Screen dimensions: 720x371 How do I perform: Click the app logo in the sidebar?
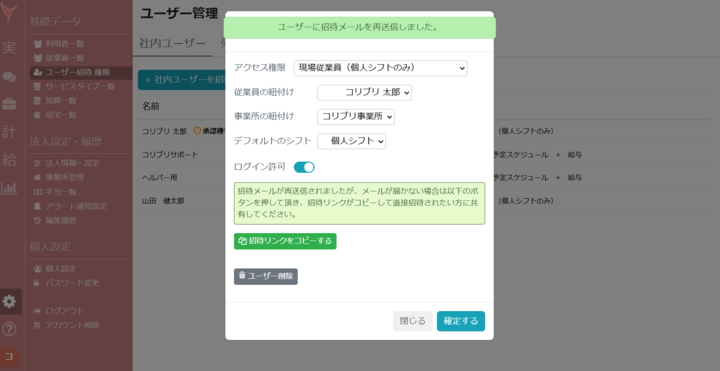pos(9,14)
